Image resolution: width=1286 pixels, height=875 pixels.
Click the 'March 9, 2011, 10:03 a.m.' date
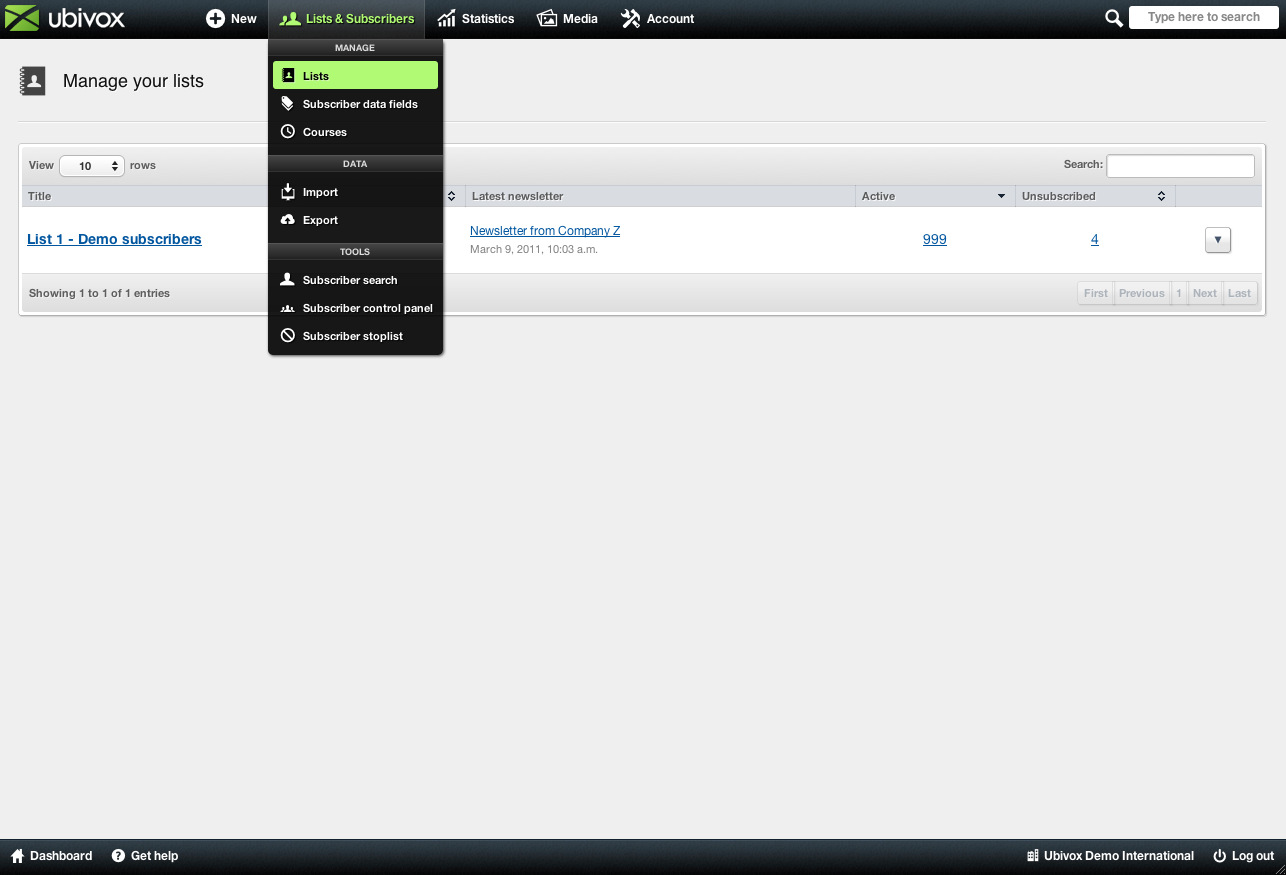pyautogui.click(x=534, y=249)
